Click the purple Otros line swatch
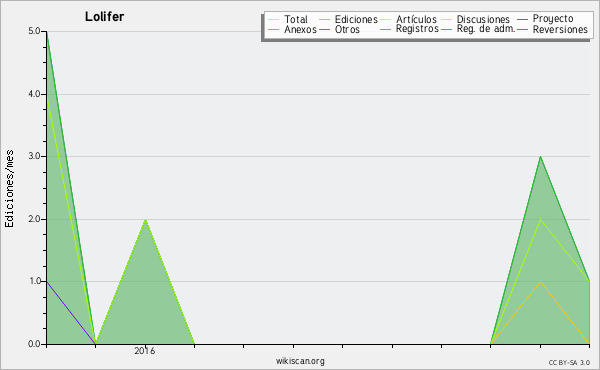Viewport: 600px width, 370px height. point(324,29)
